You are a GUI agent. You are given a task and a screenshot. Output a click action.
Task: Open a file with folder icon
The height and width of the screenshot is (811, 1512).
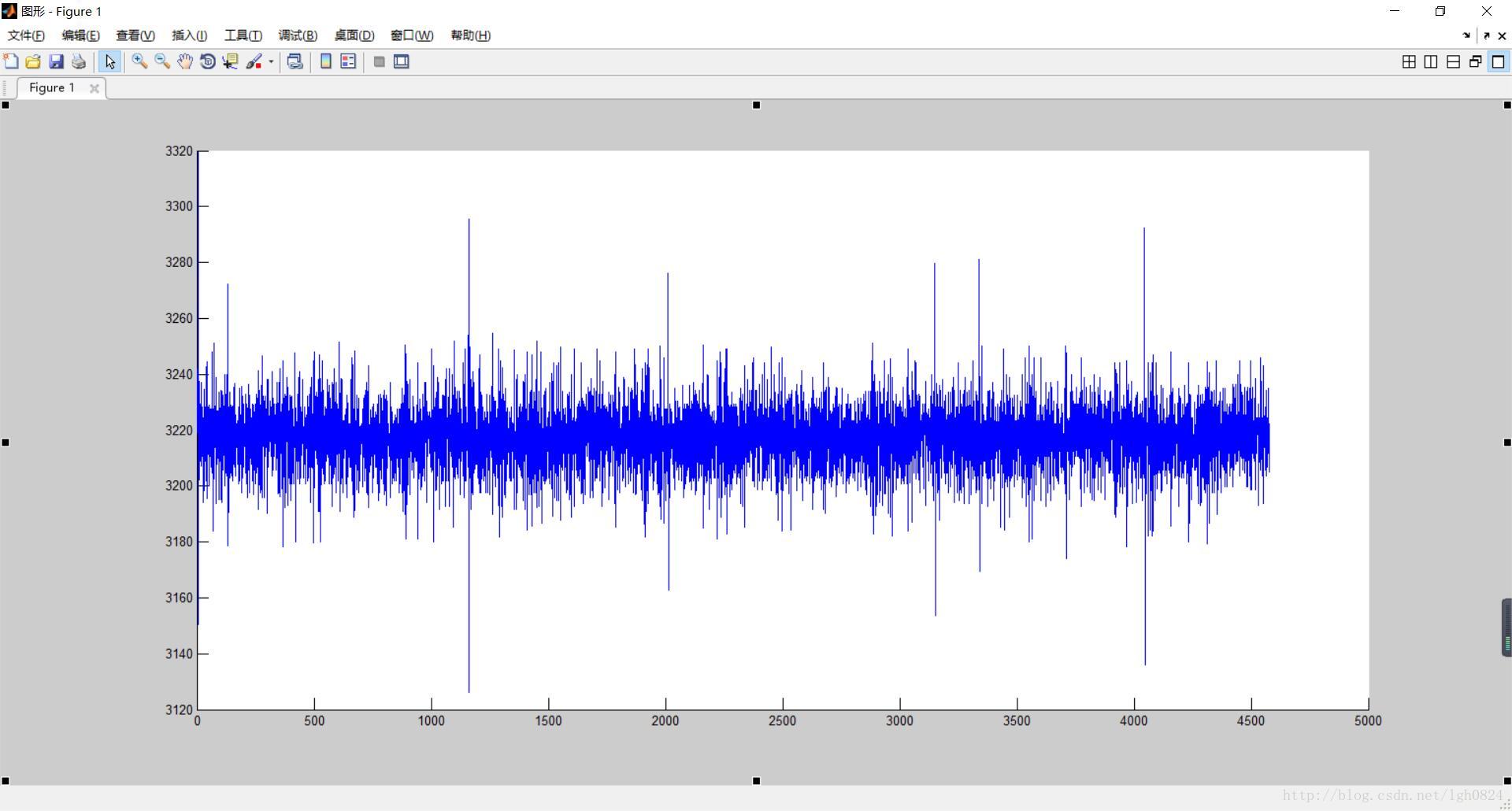33,61
